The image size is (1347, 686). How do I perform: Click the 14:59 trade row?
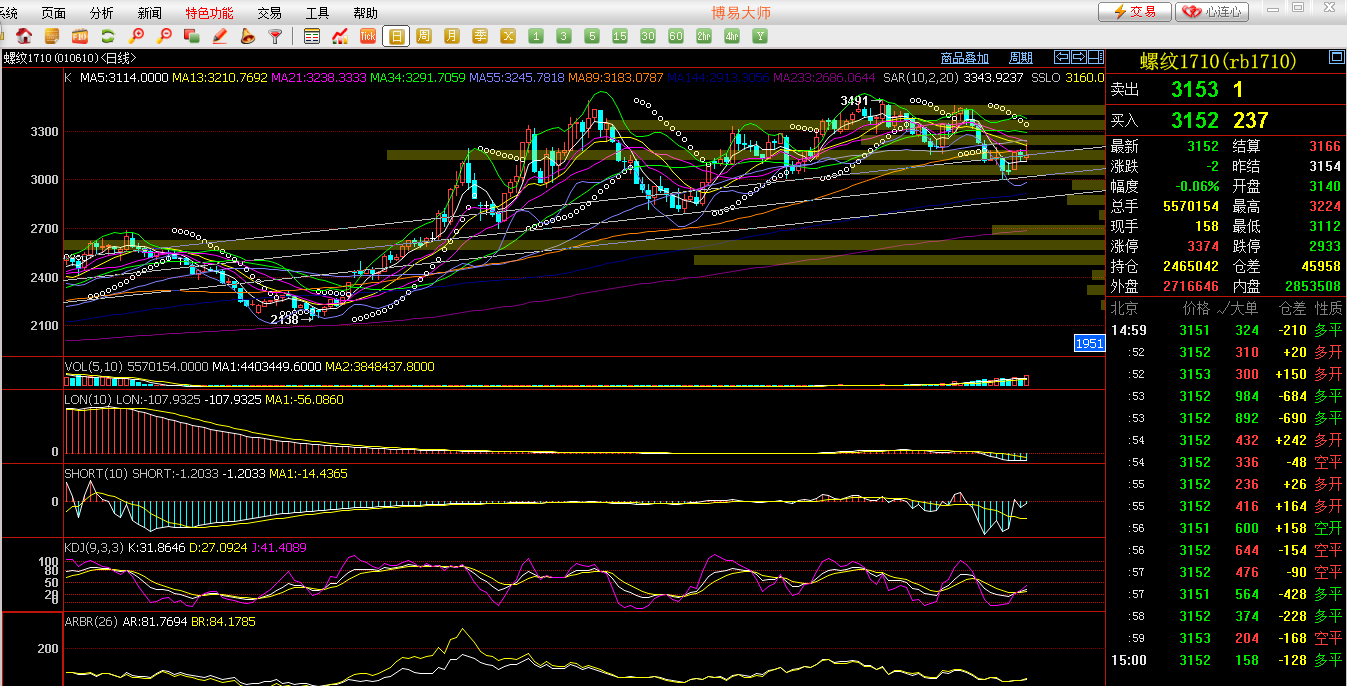[x=1227, y=330]
